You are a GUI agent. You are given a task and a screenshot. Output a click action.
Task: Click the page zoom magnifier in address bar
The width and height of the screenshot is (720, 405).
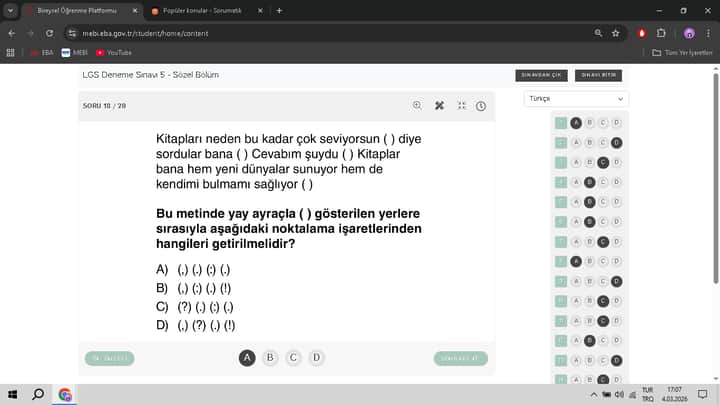(598, 33)
